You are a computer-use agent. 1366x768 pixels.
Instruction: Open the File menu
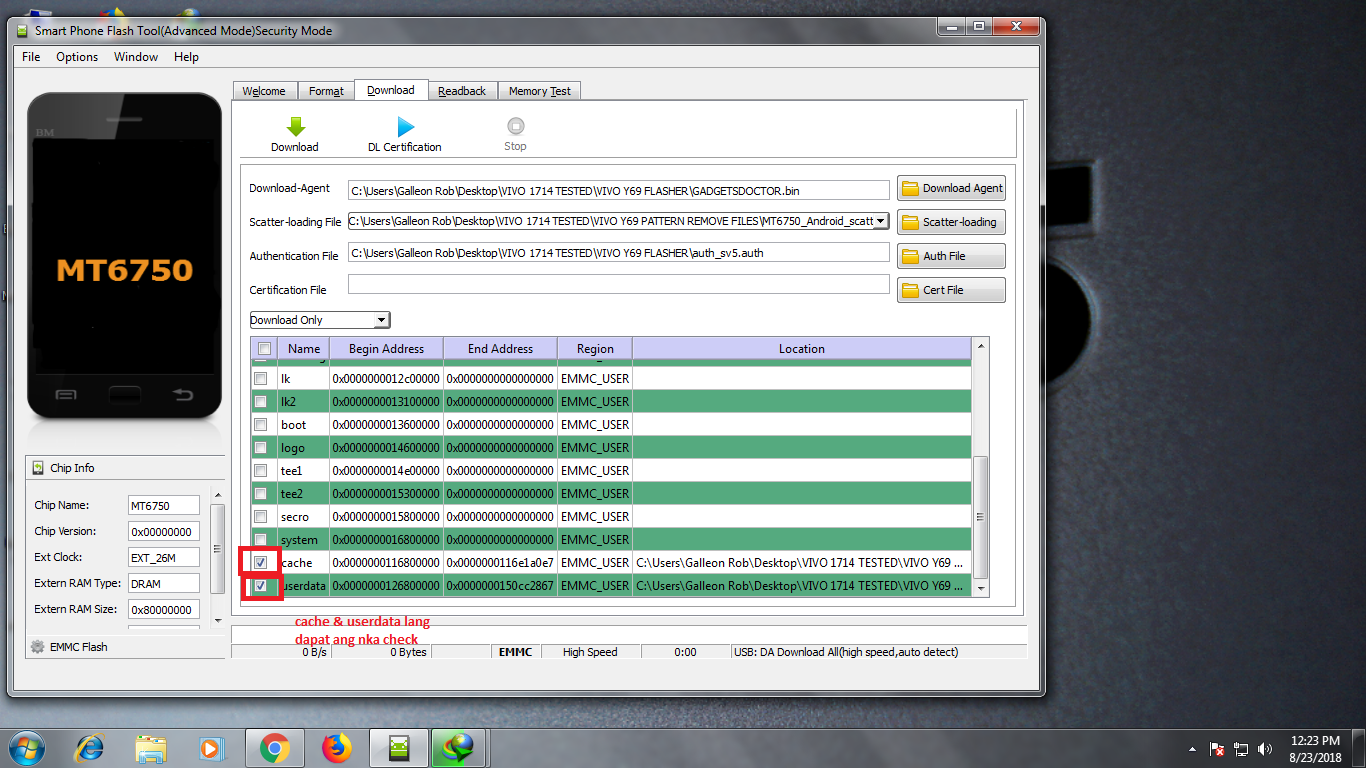pyautogui.click(x=31, y=57)
